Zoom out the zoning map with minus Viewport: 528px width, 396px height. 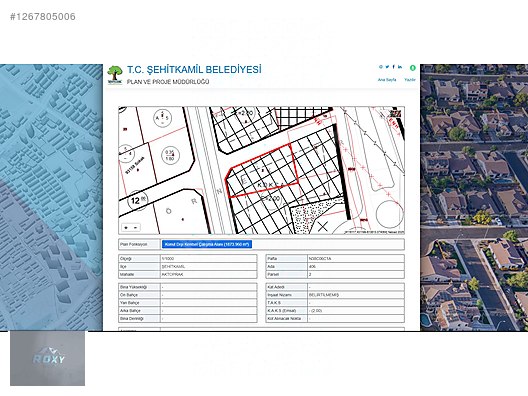(x=135, y=228)
